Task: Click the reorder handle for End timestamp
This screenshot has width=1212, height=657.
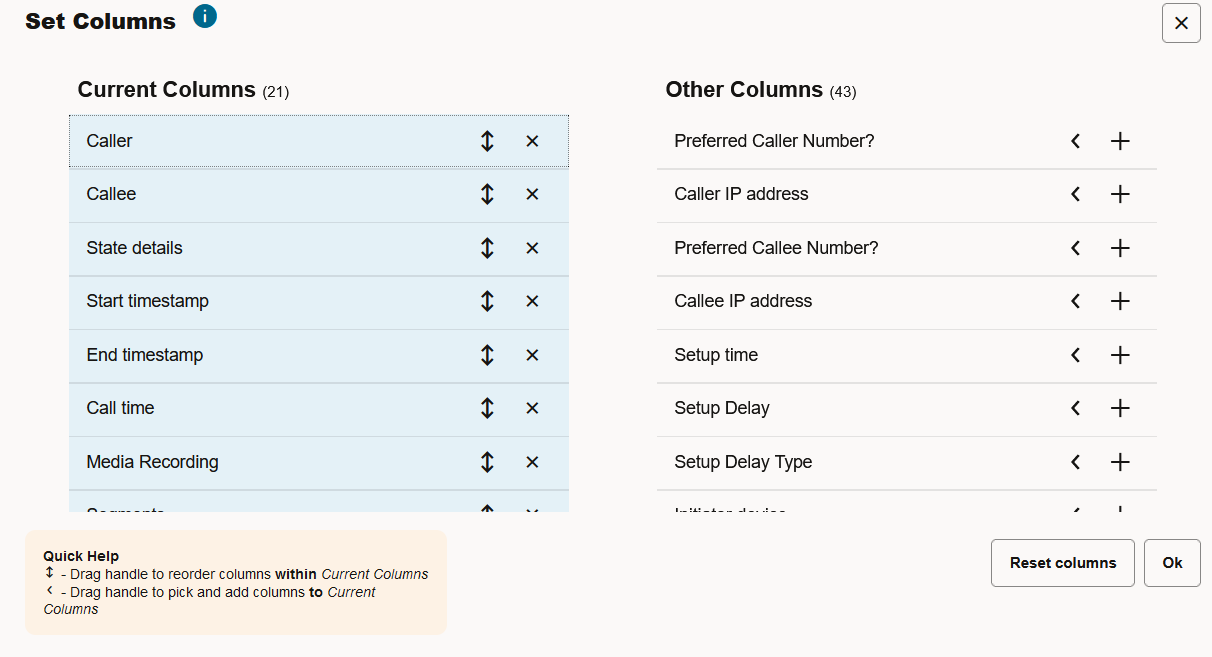Action: click(x=487, y=355)
